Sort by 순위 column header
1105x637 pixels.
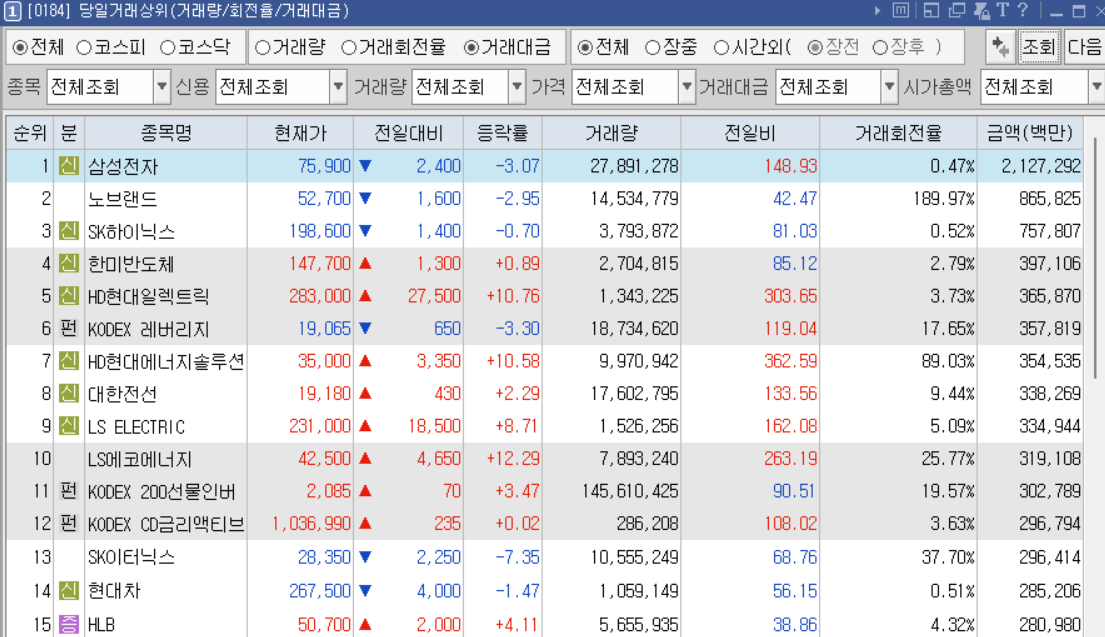[x=30, y=132]
